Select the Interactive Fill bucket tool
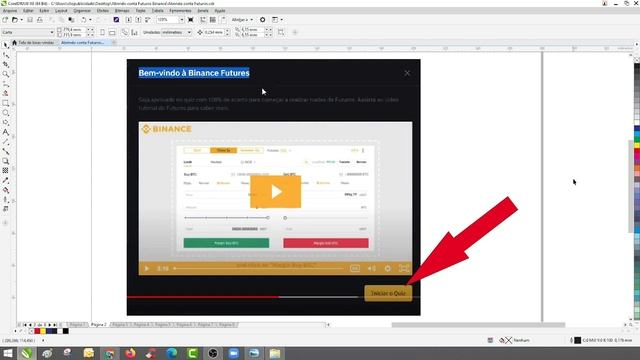This screenshot has width=640, height=360. [x=6, y=190]
